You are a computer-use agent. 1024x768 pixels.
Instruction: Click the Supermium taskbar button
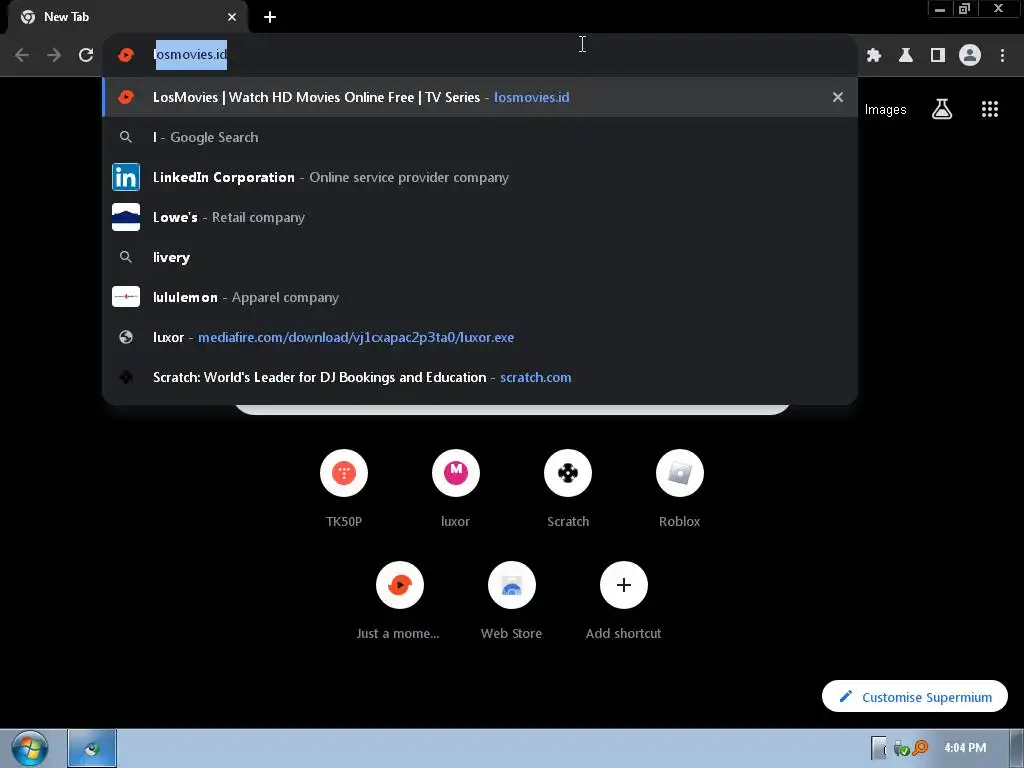tap(92, 748)
